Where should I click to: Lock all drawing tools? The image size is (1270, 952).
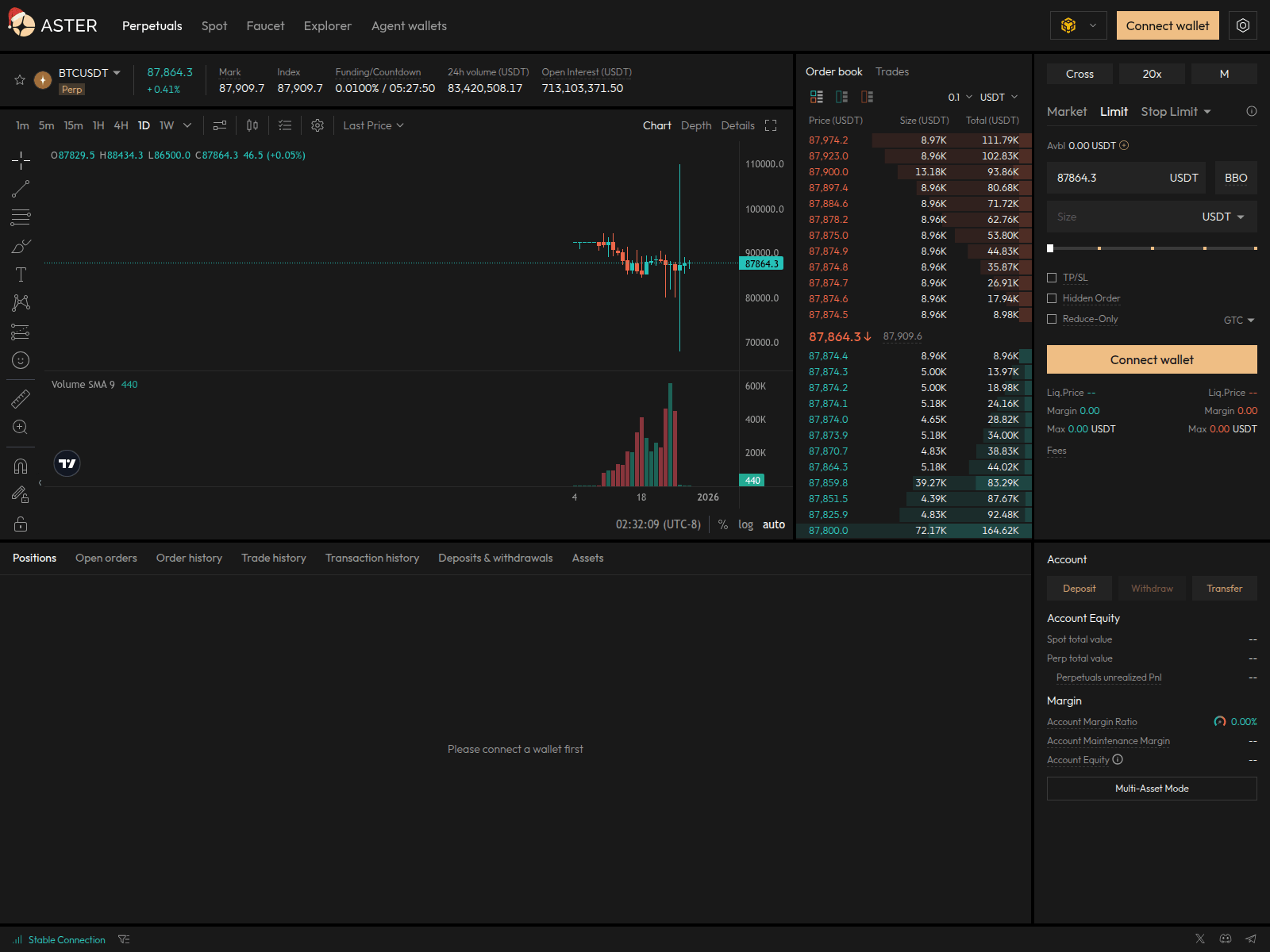point(21,524)
